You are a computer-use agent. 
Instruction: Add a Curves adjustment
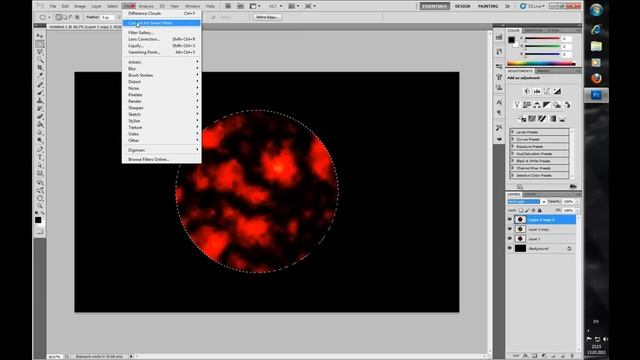(547, 91)
